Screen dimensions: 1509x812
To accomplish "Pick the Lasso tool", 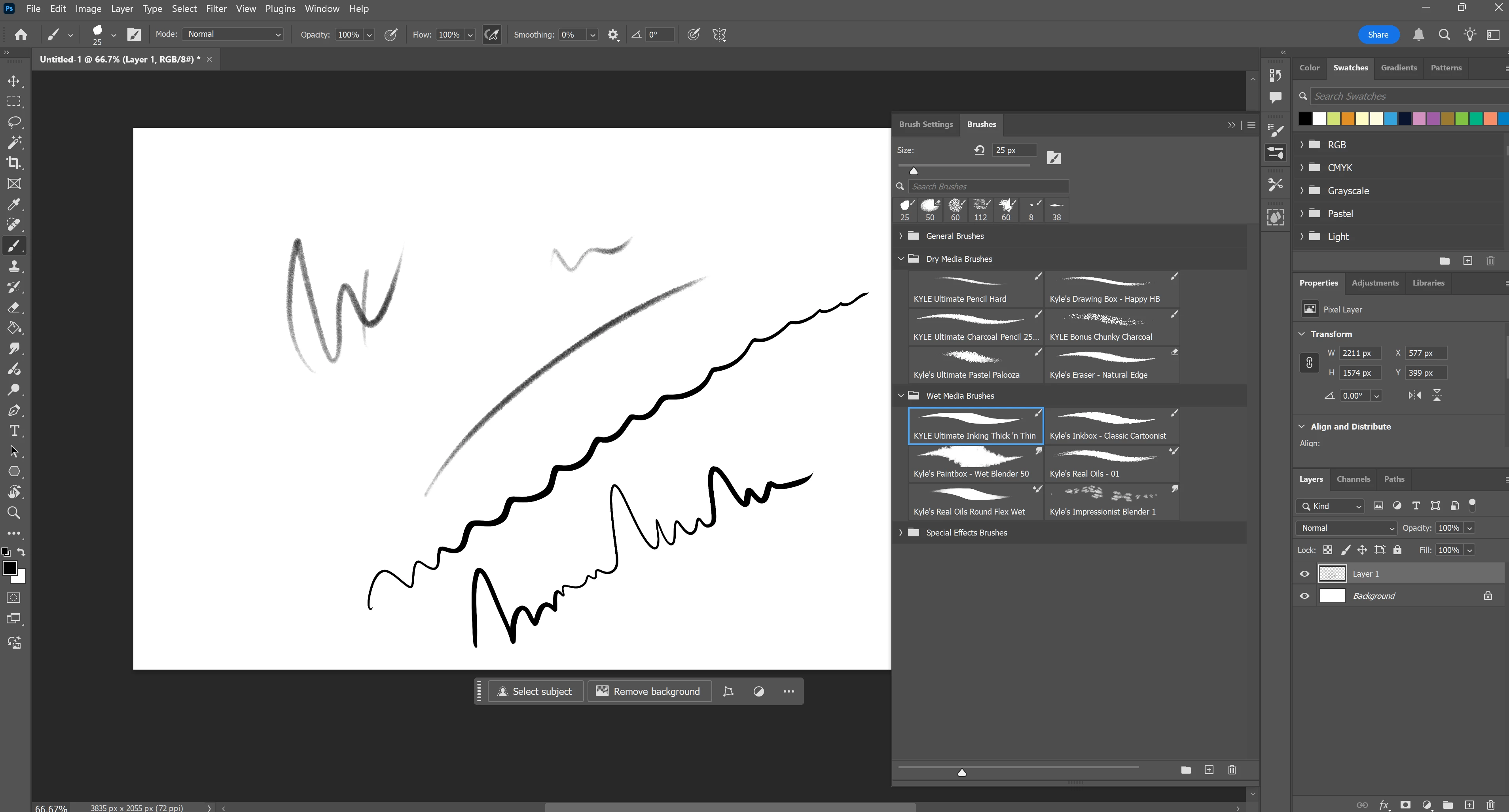I will pyautogui.click(x=14, y=122).
